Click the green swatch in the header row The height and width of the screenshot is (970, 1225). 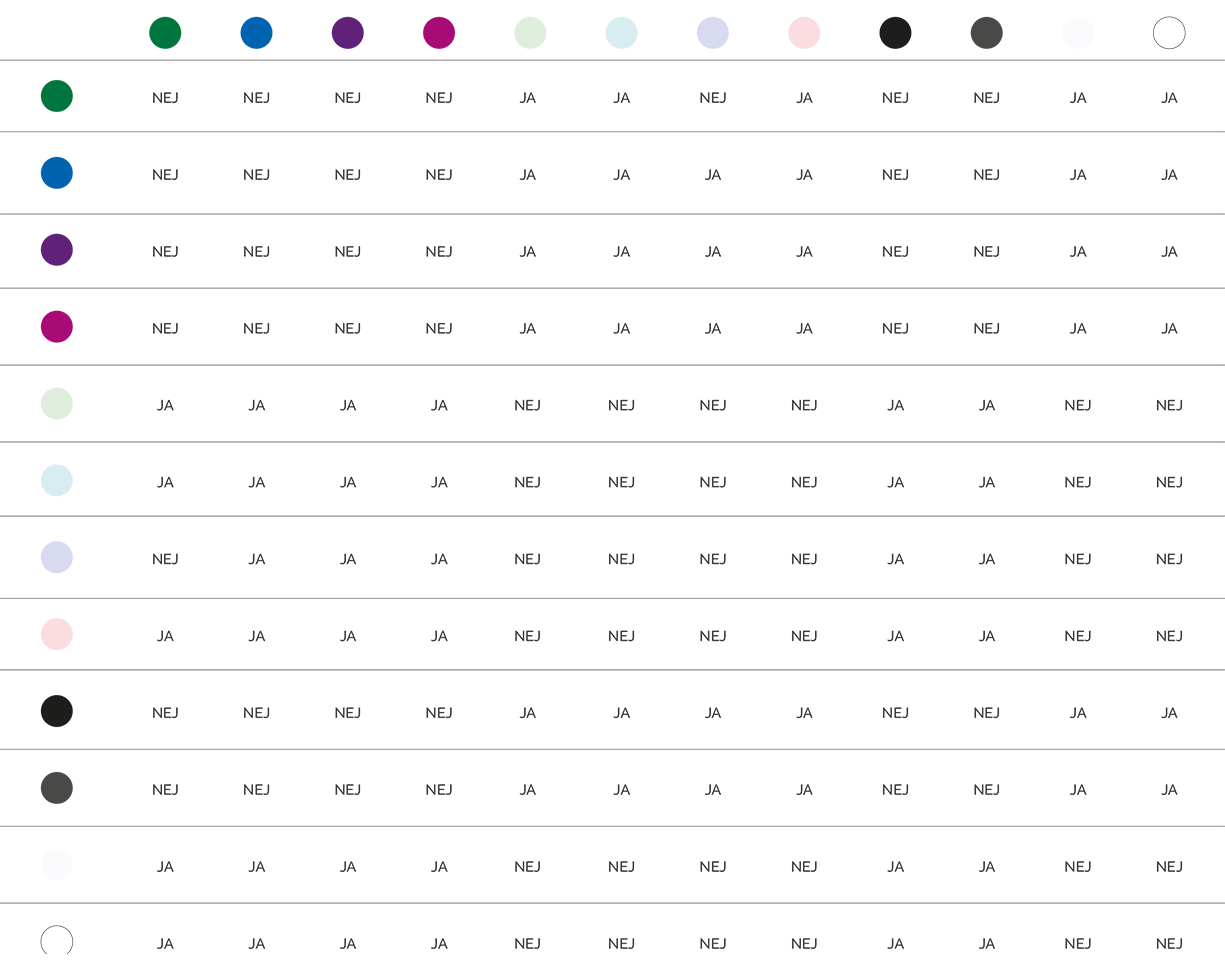pyautogui.click(x=165, y=33)
